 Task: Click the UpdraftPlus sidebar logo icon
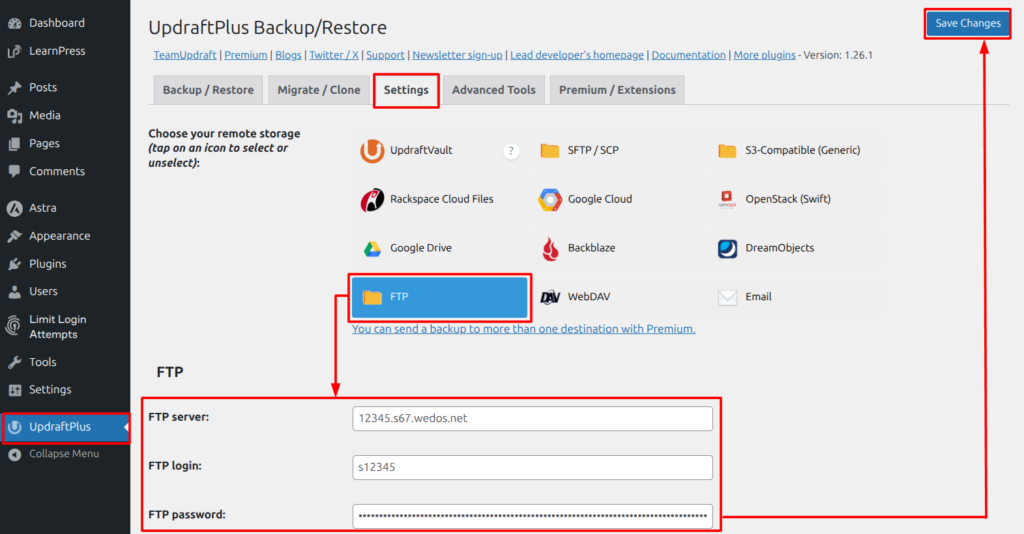point(14,427)
